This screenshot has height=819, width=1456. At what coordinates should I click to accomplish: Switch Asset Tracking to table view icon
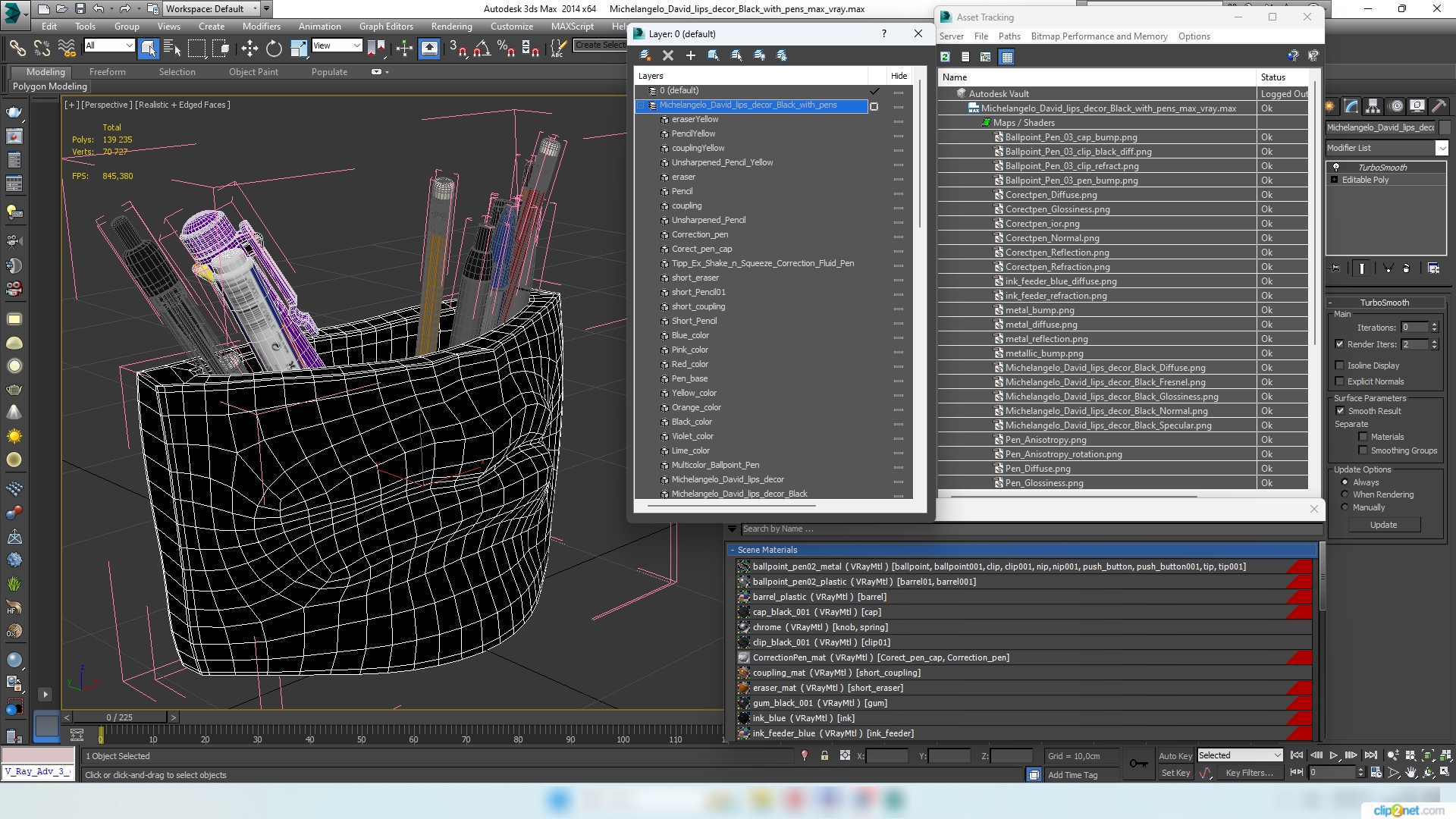point(1006,57)
